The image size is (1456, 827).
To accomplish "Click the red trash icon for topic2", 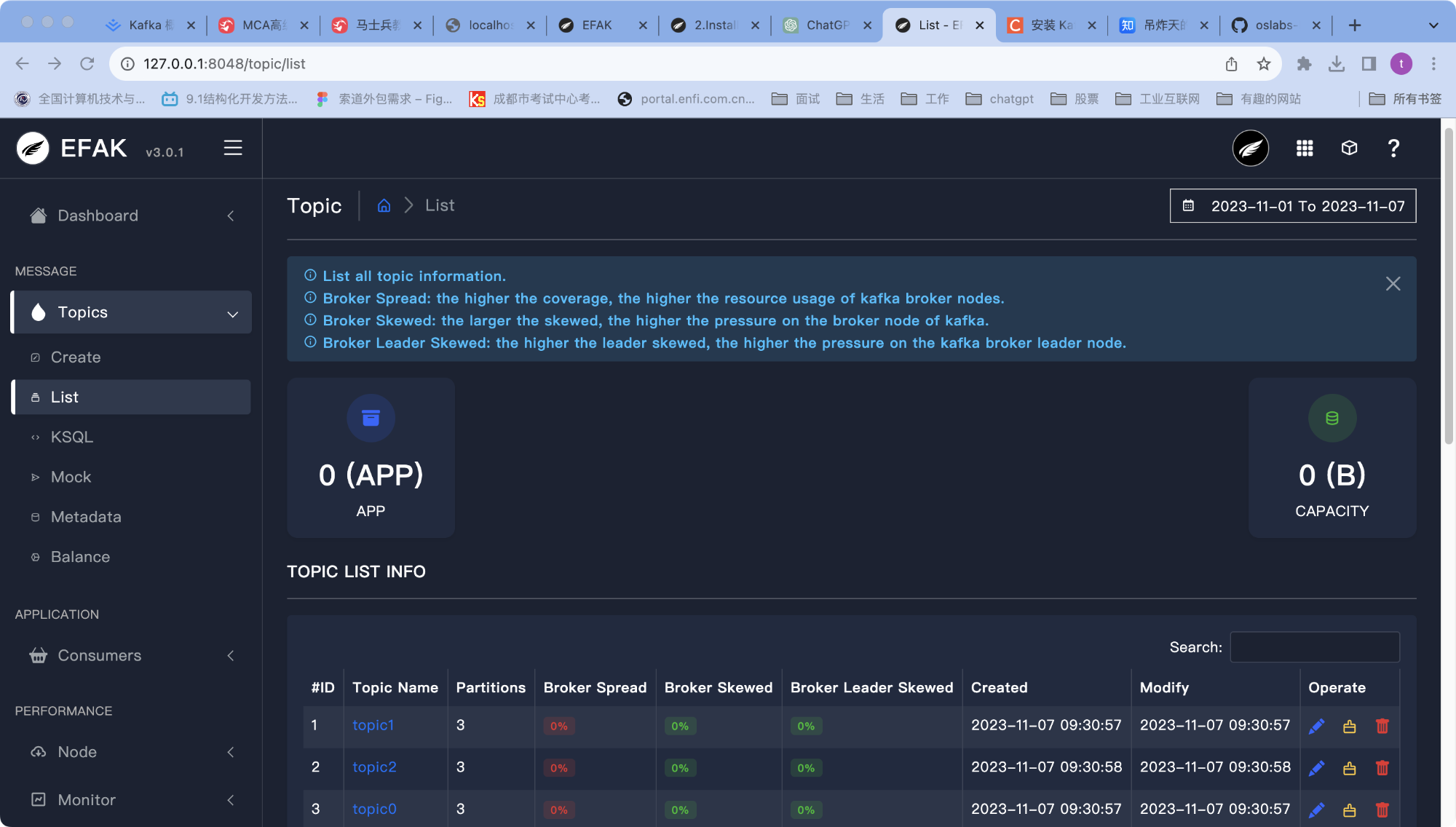I will [x=1382, y=768].
